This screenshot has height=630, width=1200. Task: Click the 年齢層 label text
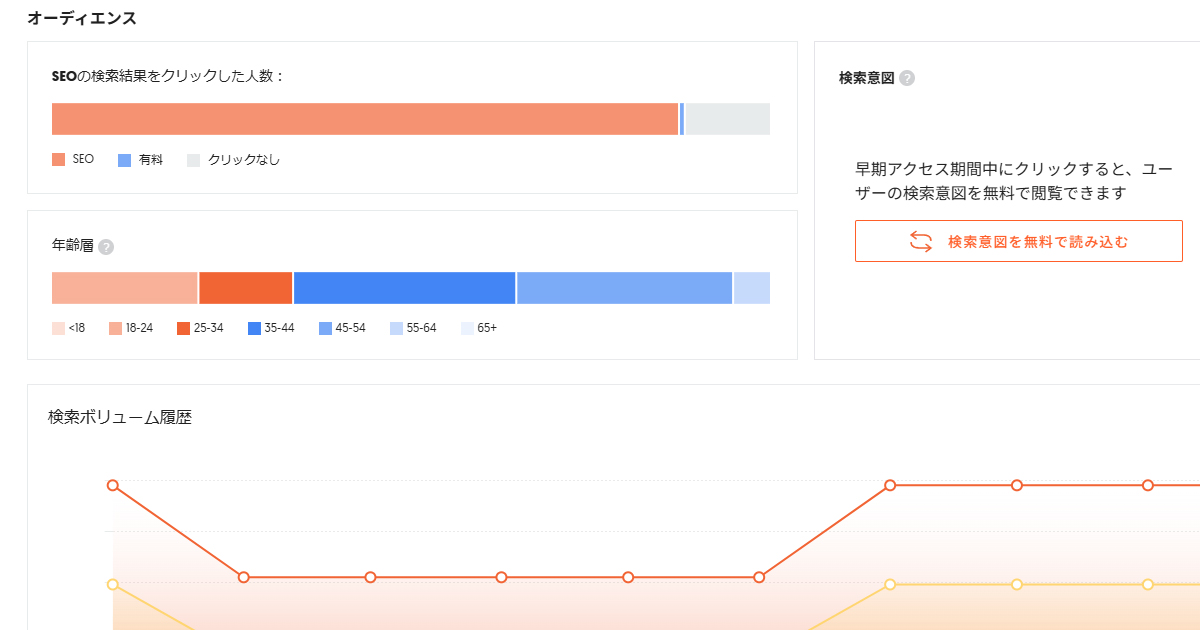pyautogui.click(x=72, y=246)
